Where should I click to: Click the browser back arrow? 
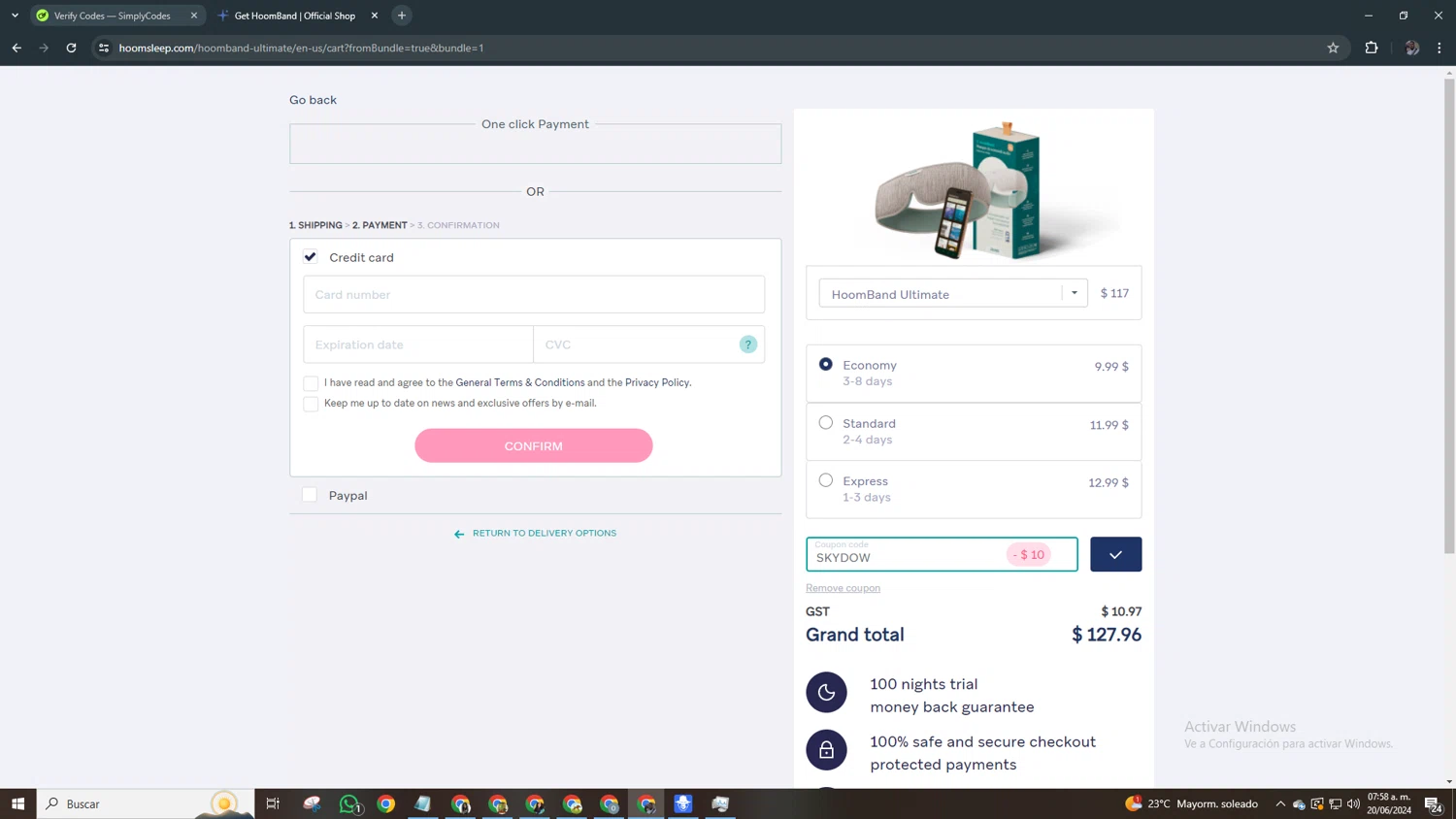[17, 48]
